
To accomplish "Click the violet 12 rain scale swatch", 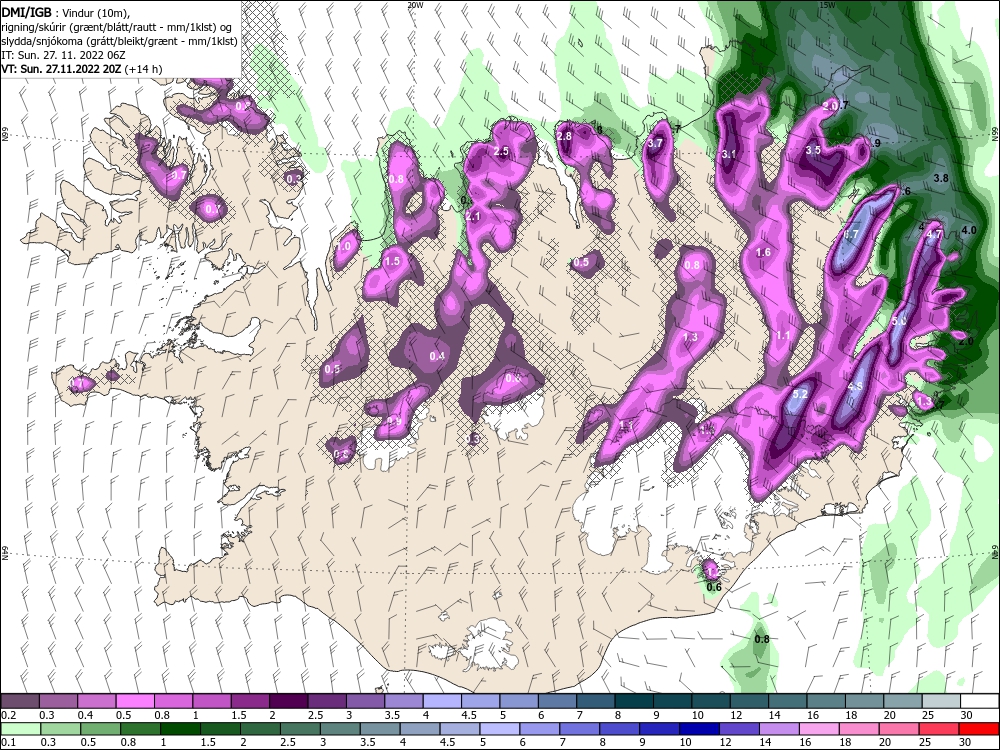I will click(739, 728).
